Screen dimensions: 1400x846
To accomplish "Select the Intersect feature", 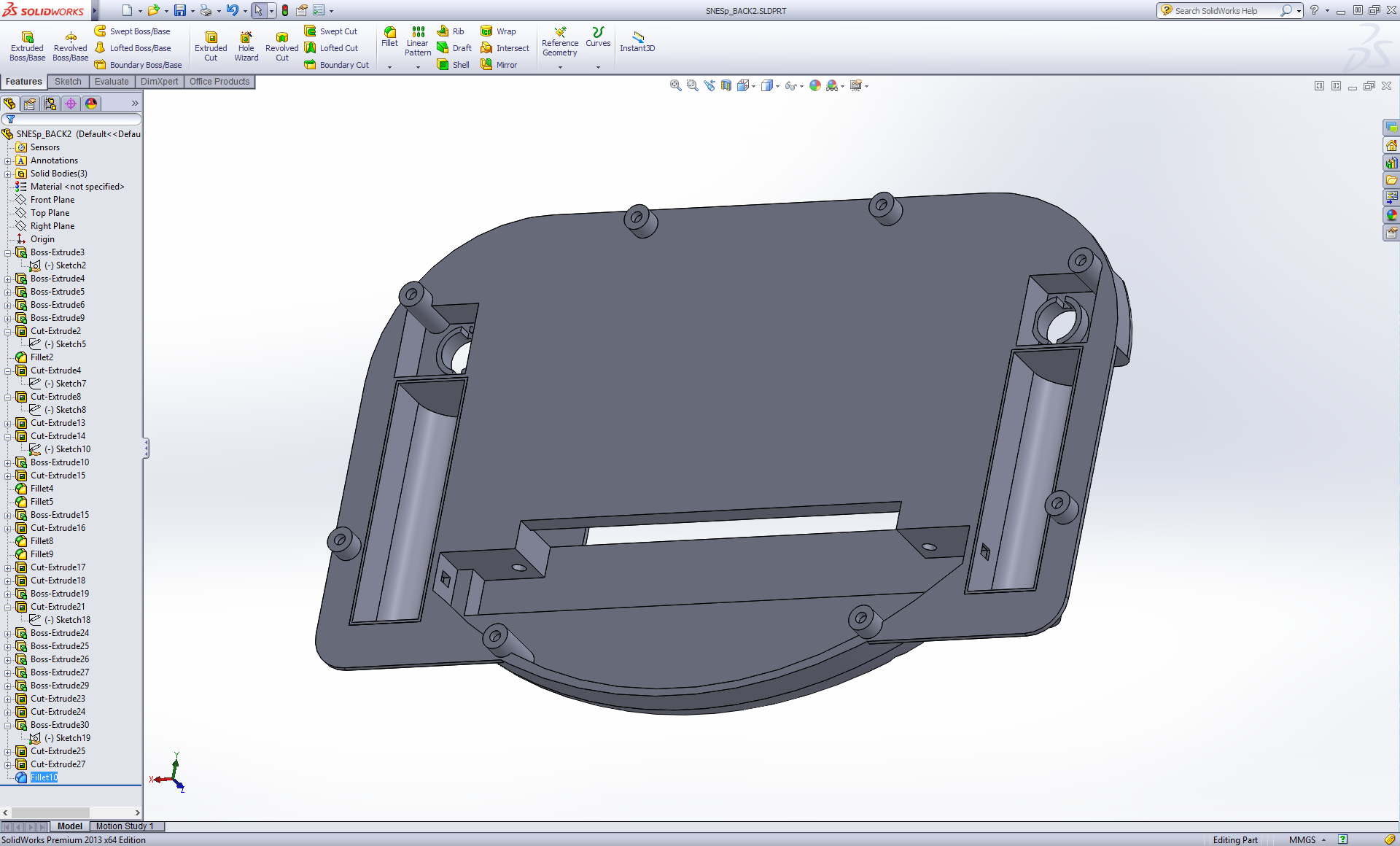I will pos(505,48).
